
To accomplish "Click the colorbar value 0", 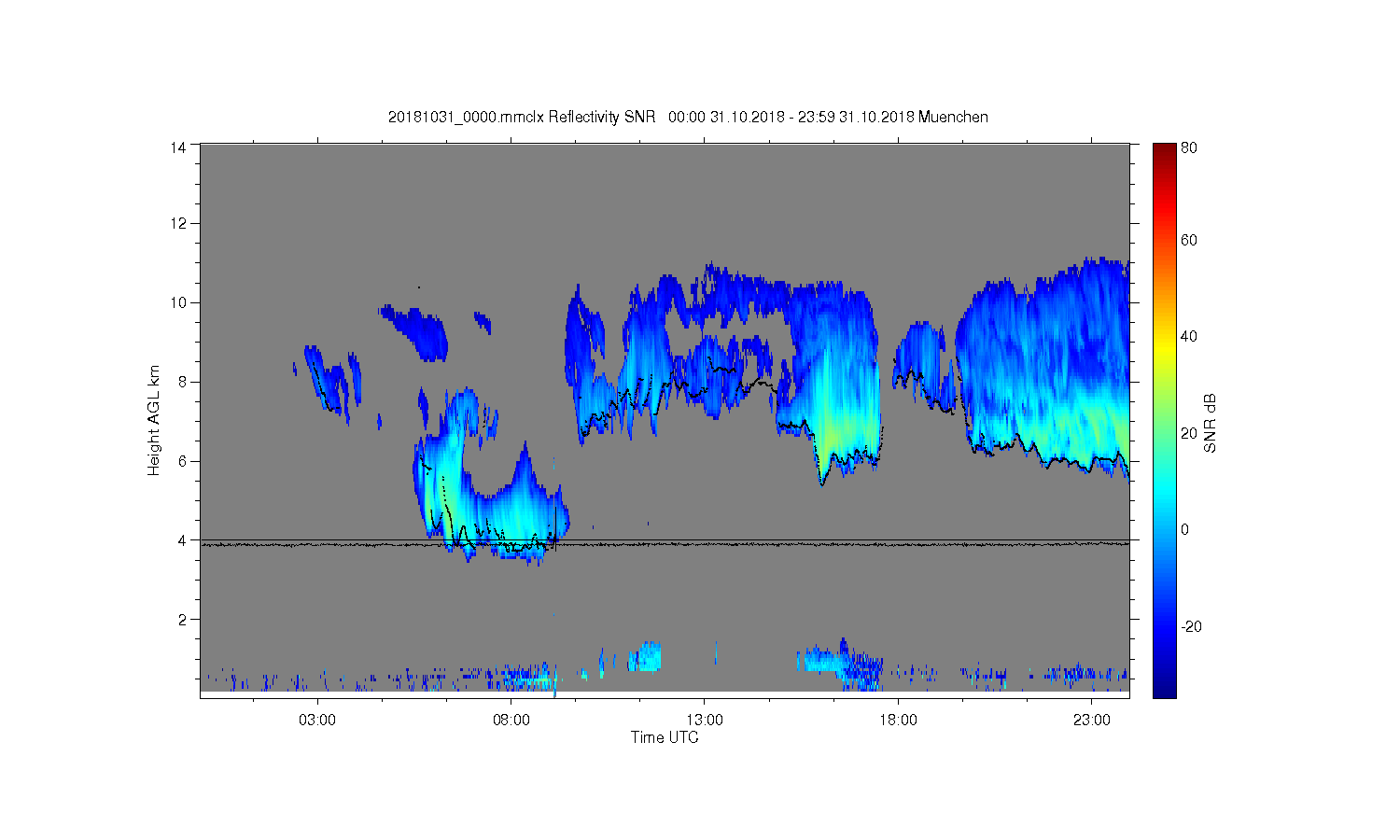I will click(x=1185, y=530).
